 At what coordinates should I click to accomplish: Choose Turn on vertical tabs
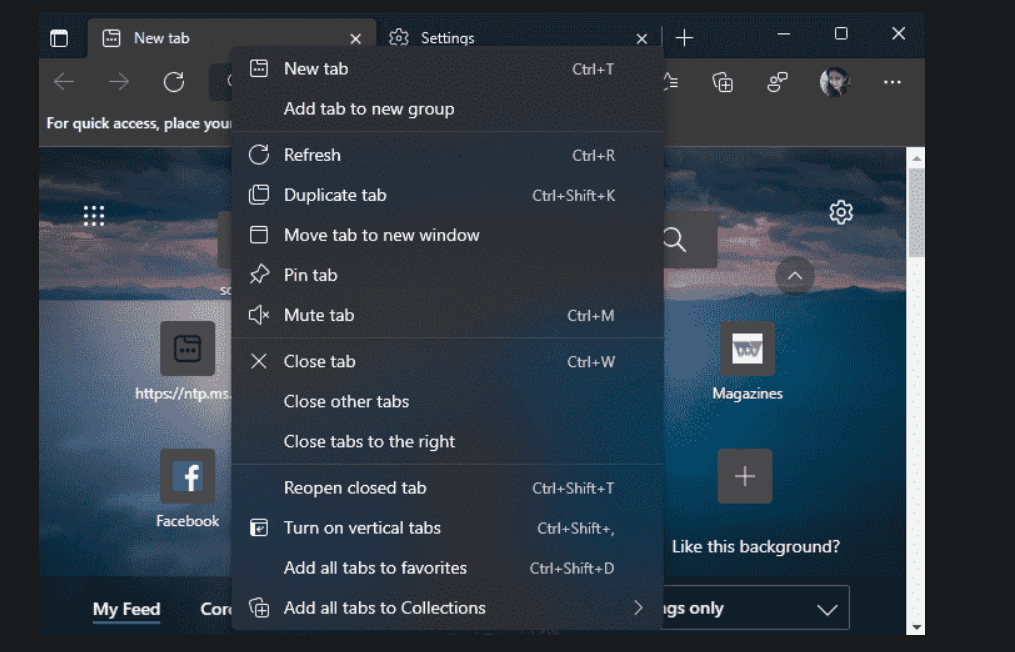(448, 528)
